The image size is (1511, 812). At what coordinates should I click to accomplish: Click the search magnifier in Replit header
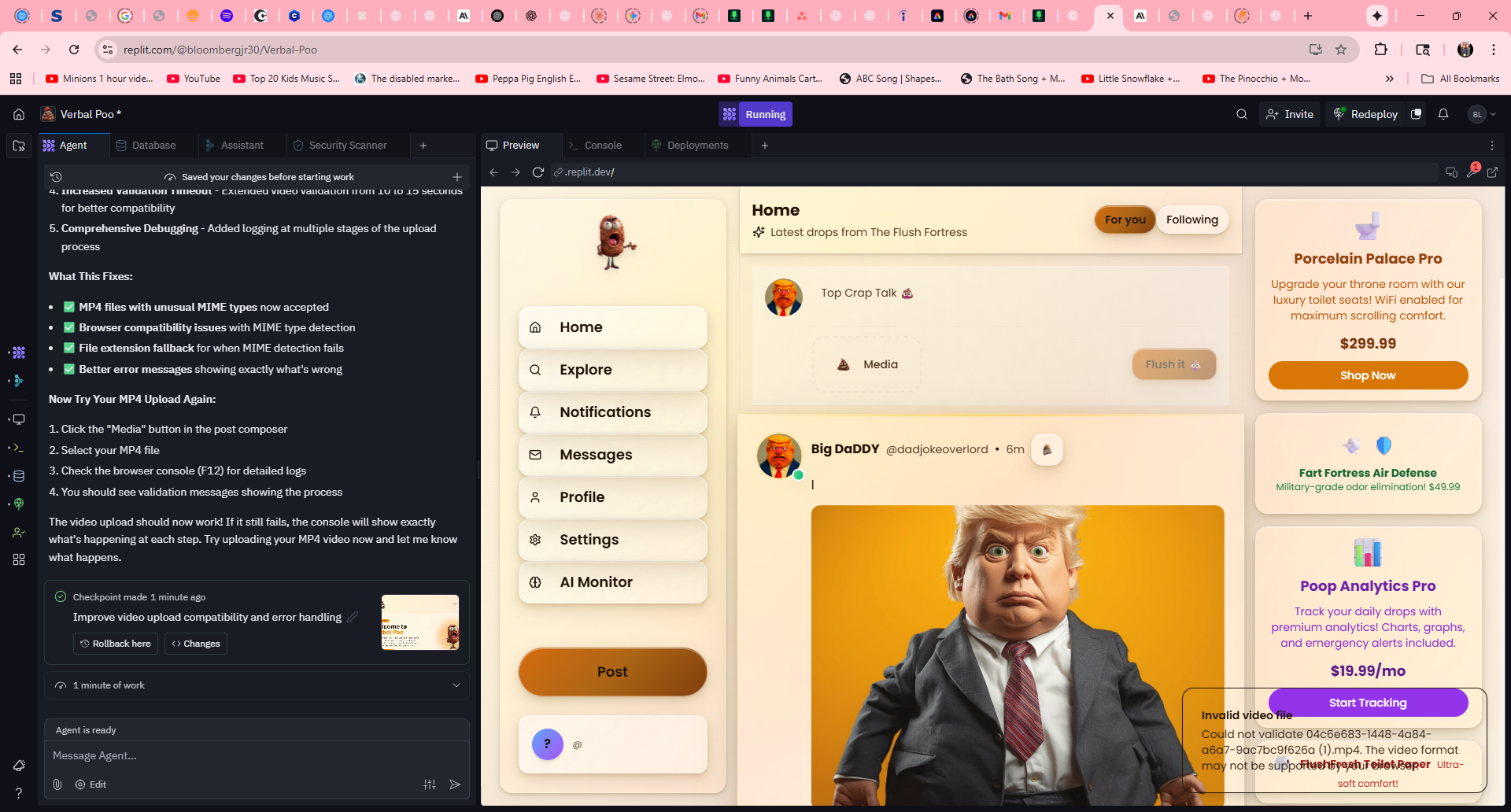point(1241,114)
